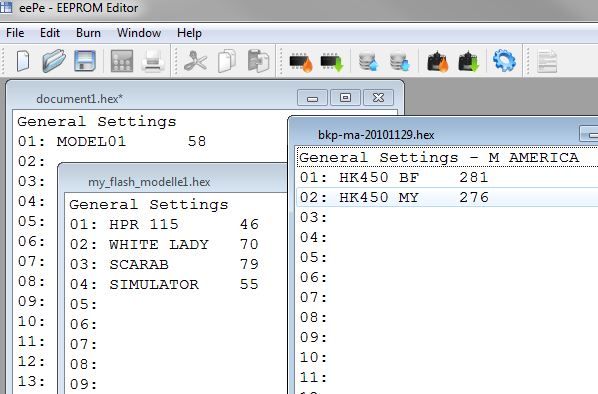Select row 09: in bkp-ma-20101129.hex
Image resolution: width=598 pixels, height=394 pixels.
tap(313, 337)
